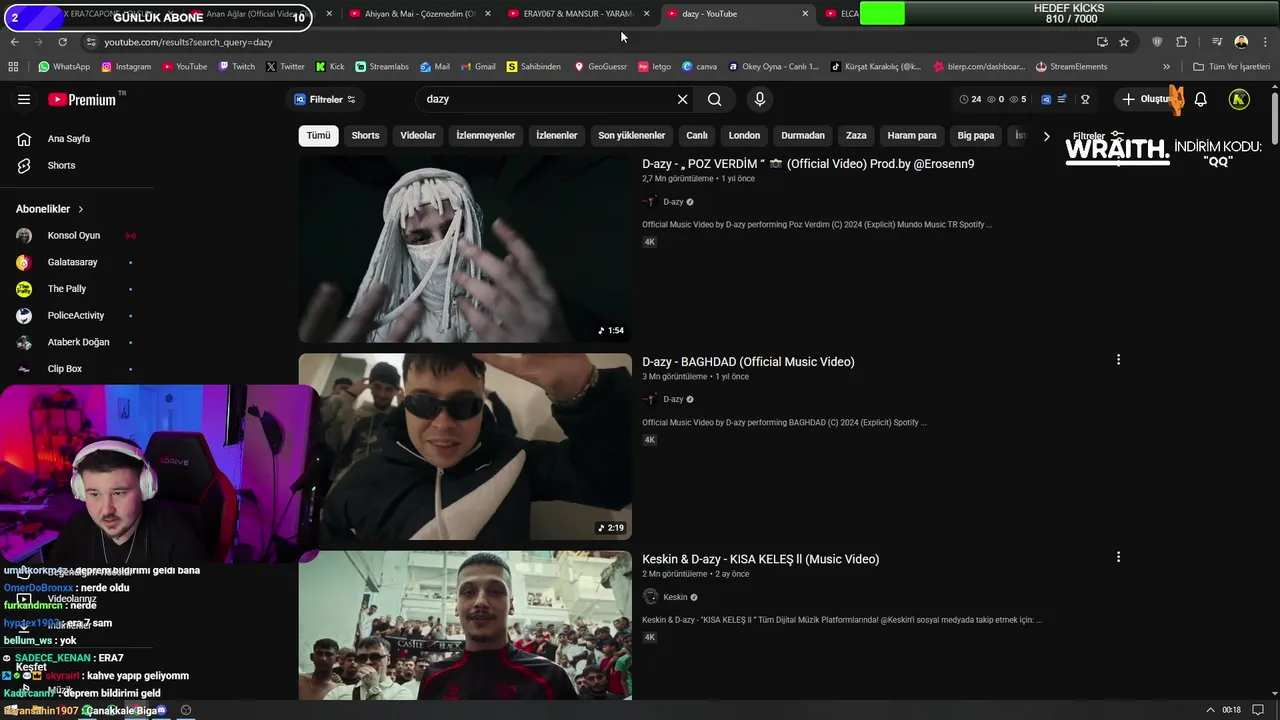This screenshot has height=720, width=1280.
Task: Open D-azy BAGHDAD video title
Action: click(748, 362)
